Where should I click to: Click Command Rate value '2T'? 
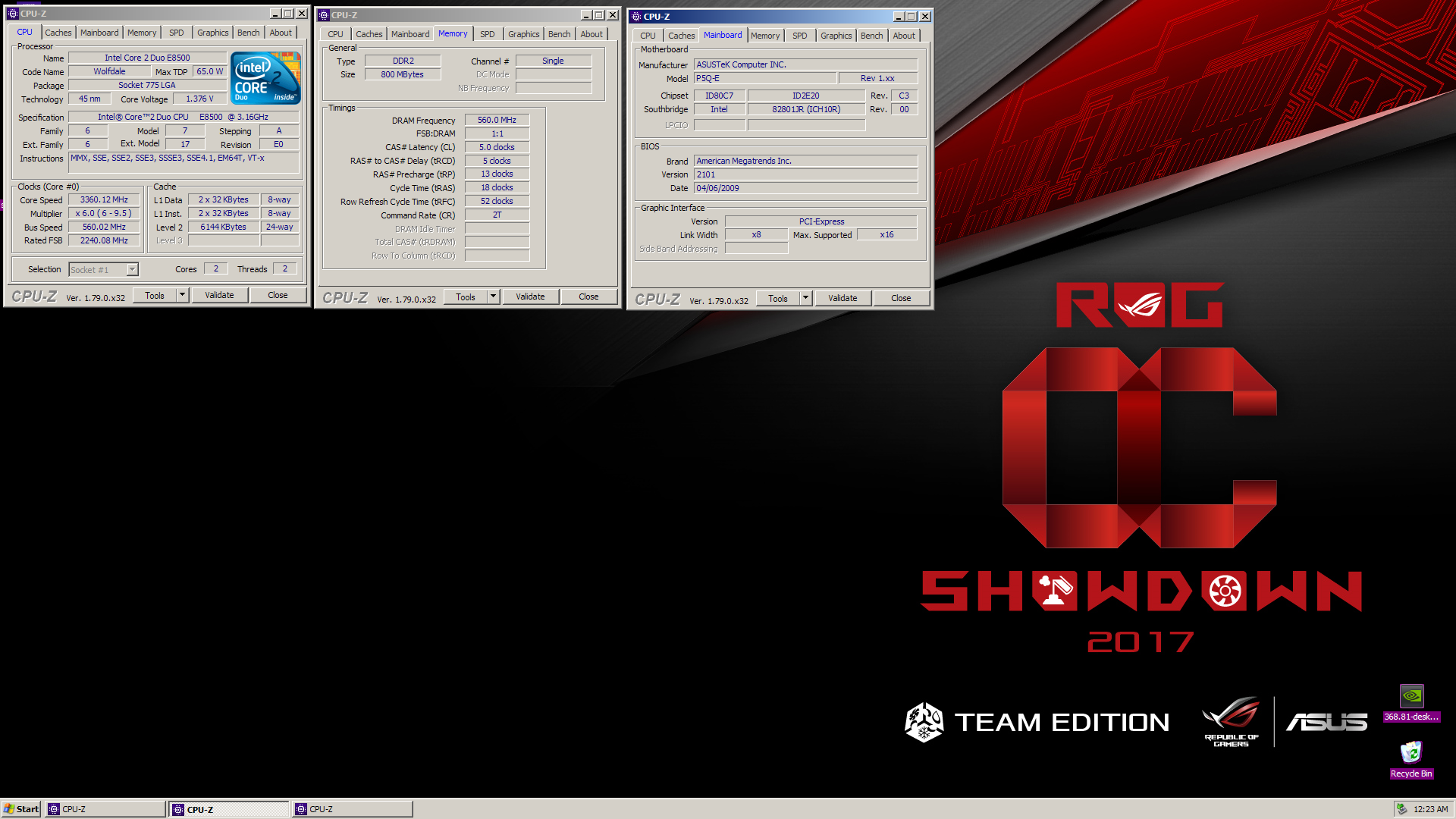pos(497,215)
